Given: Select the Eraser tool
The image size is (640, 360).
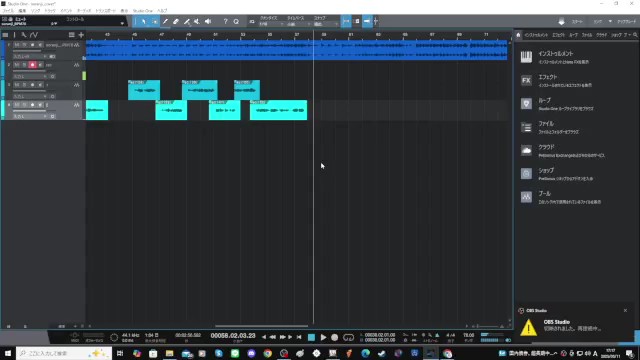Looking at the screenshot, I should [x=176, y=21].
